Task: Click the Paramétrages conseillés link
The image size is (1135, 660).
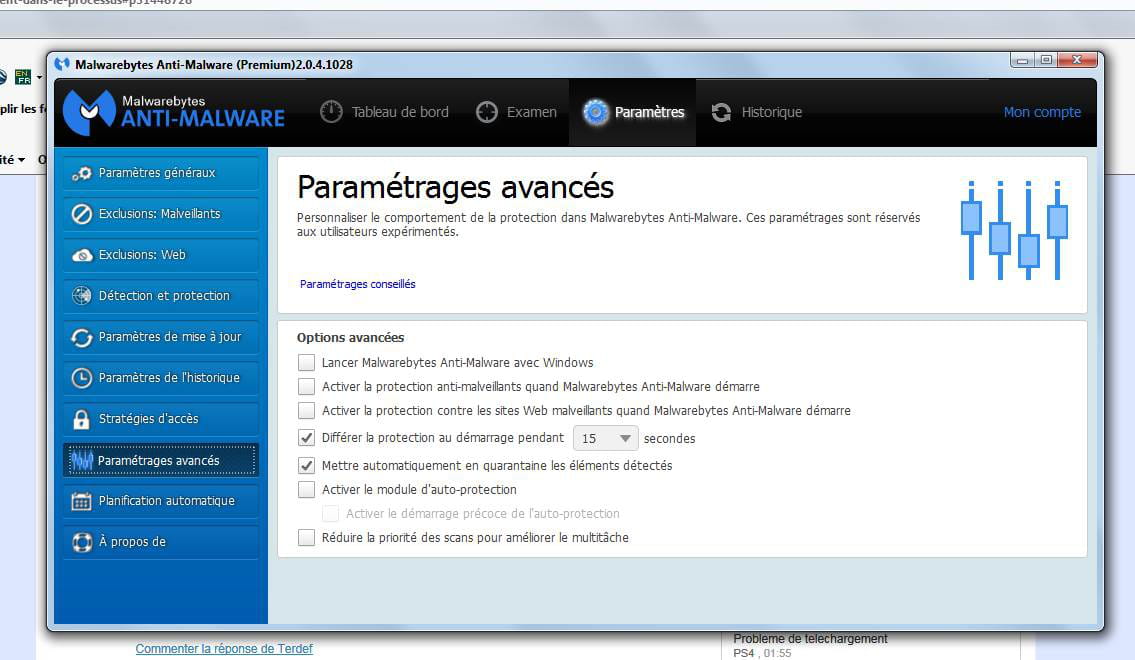Action: pos(358,284)
